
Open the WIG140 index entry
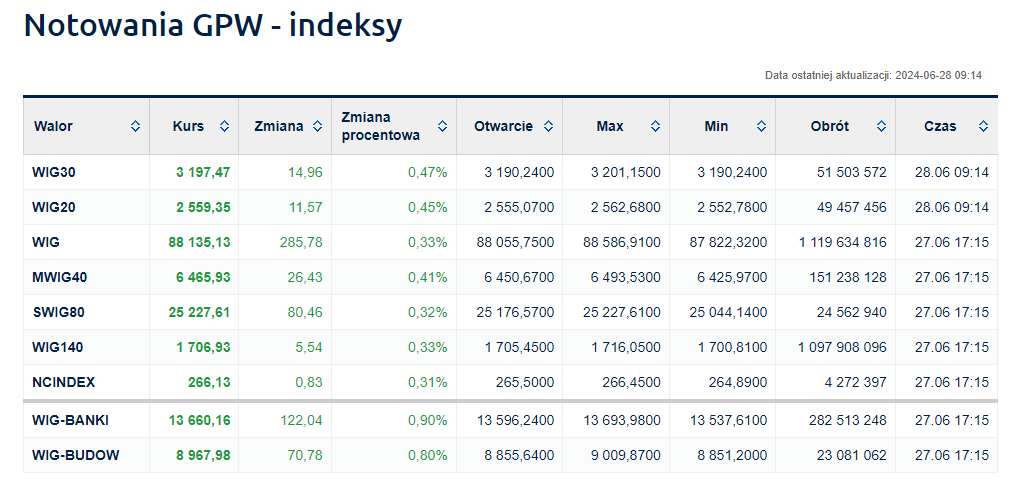click(58, 347)
